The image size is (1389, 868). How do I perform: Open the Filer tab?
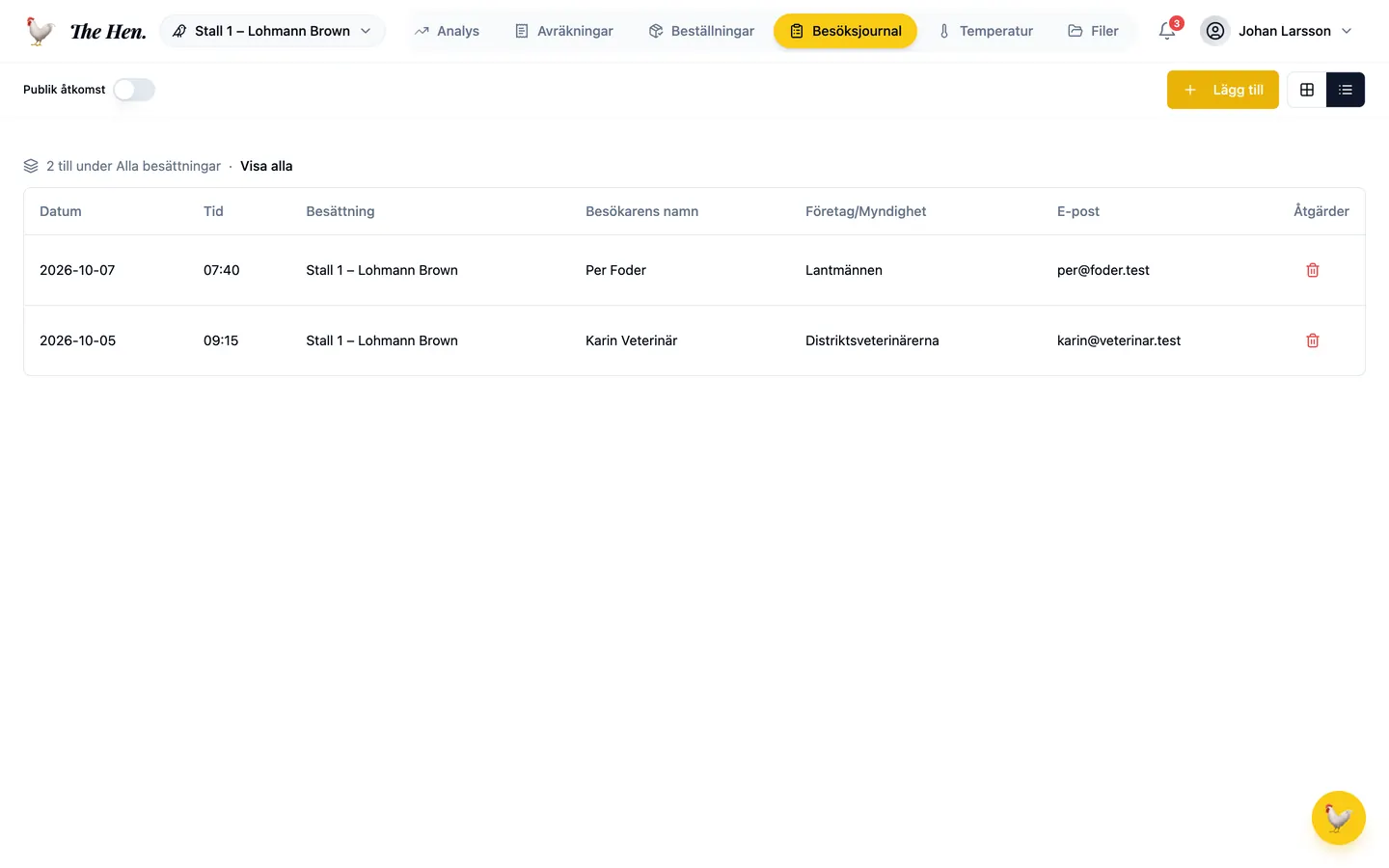coord(1093,31)
